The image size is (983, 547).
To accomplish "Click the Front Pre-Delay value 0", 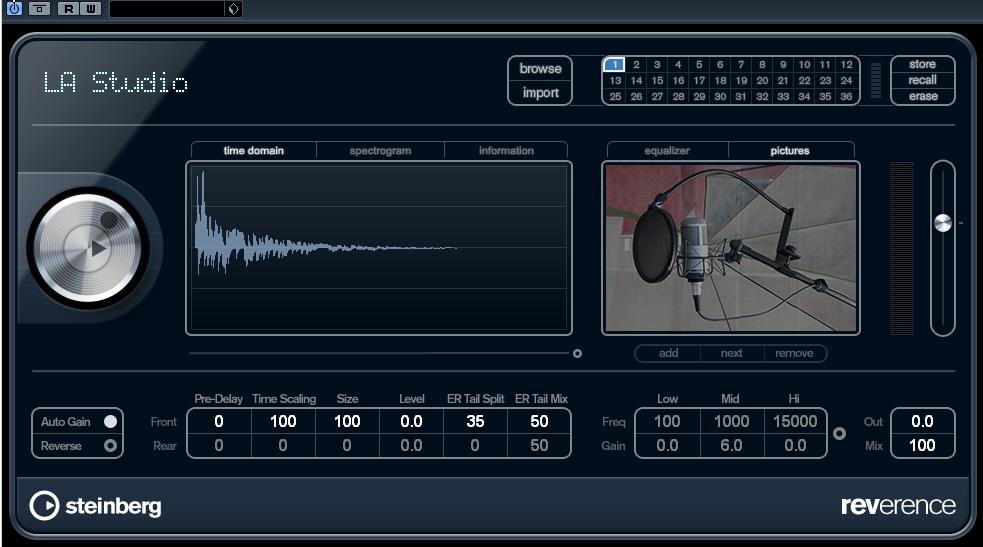I will point(219,422).
